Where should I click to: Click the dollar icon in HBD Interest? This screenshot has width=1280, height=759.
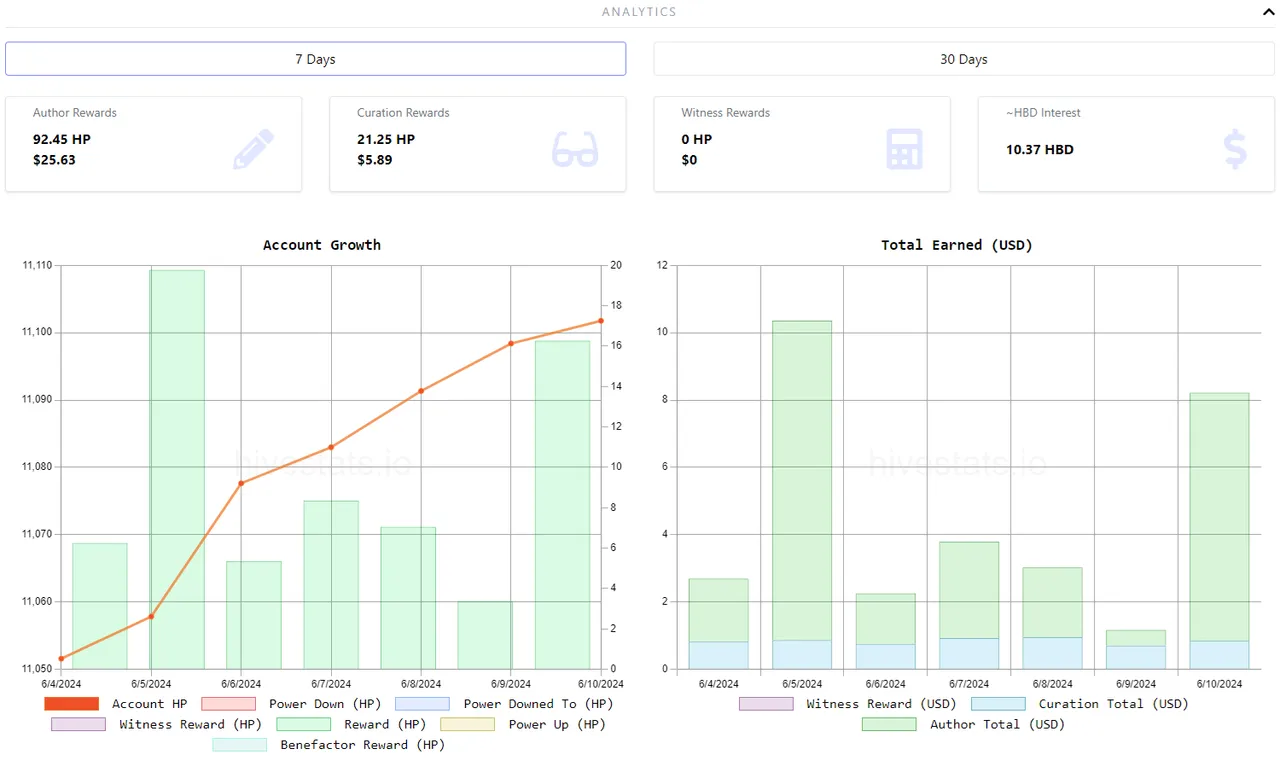coord(1235,149)
